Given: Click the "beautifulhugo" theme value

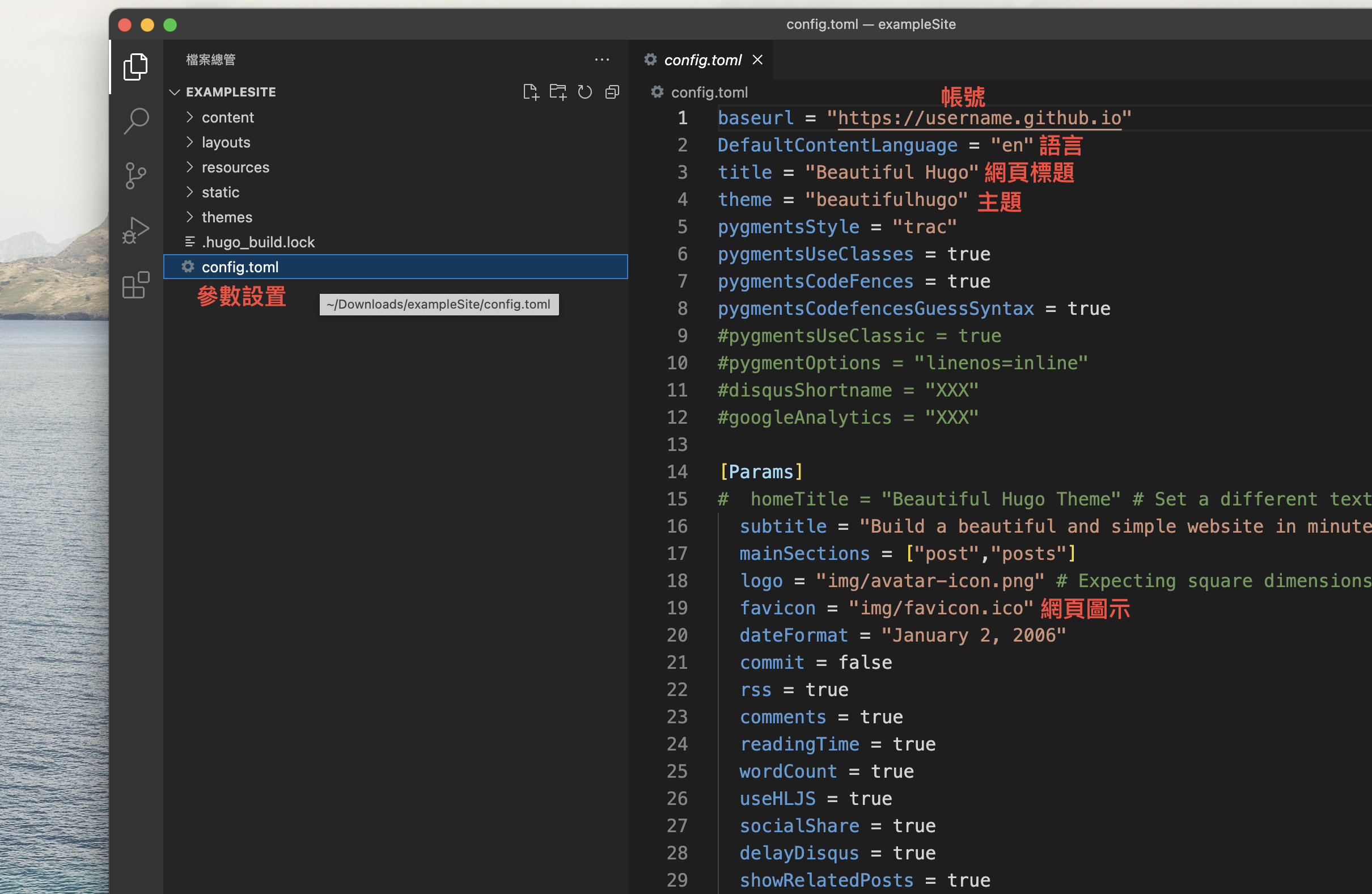Looking at the screenshot, I should 886,200.
